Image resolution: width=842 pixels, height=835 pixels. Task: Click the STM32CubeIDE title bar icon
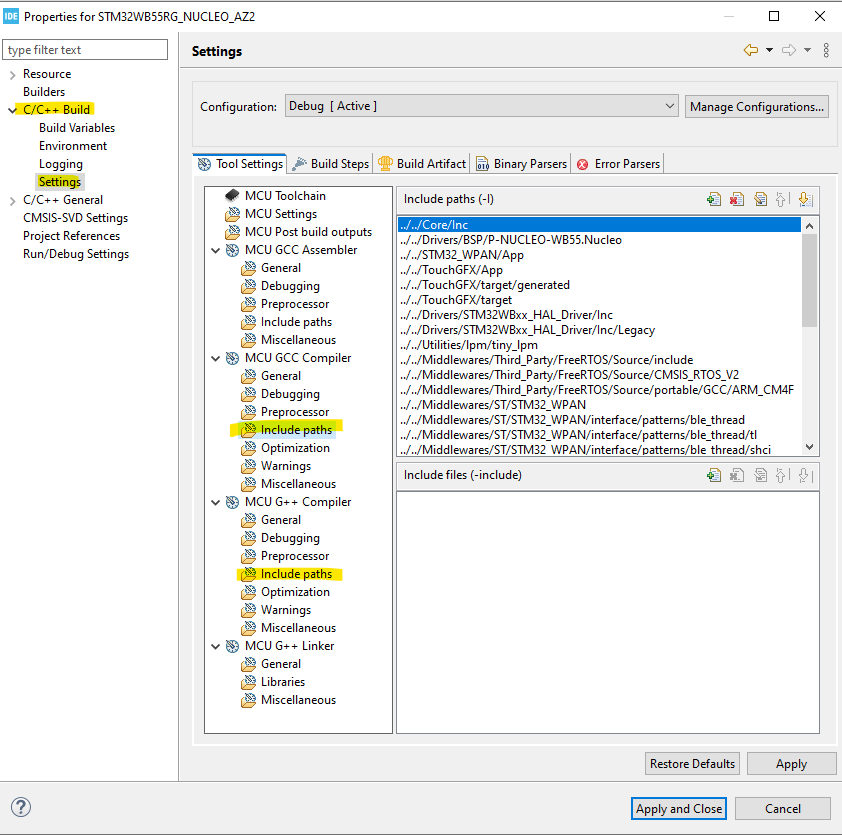11,16
